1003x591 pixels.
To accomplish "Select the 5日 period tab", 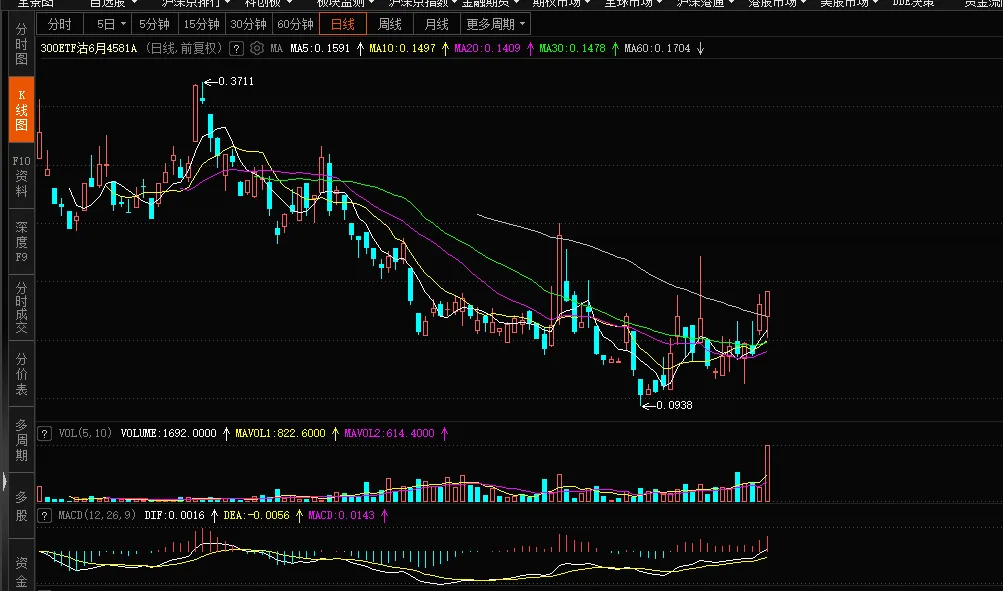I will pos(105,24).
